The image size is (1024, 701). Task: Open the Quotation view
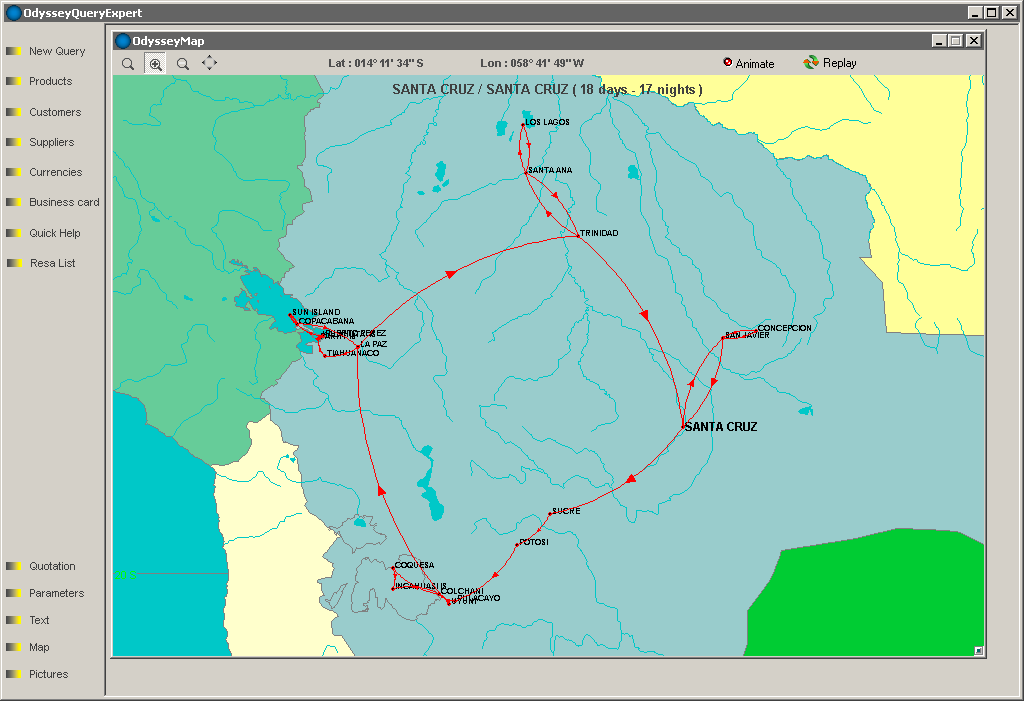(52, 566)
